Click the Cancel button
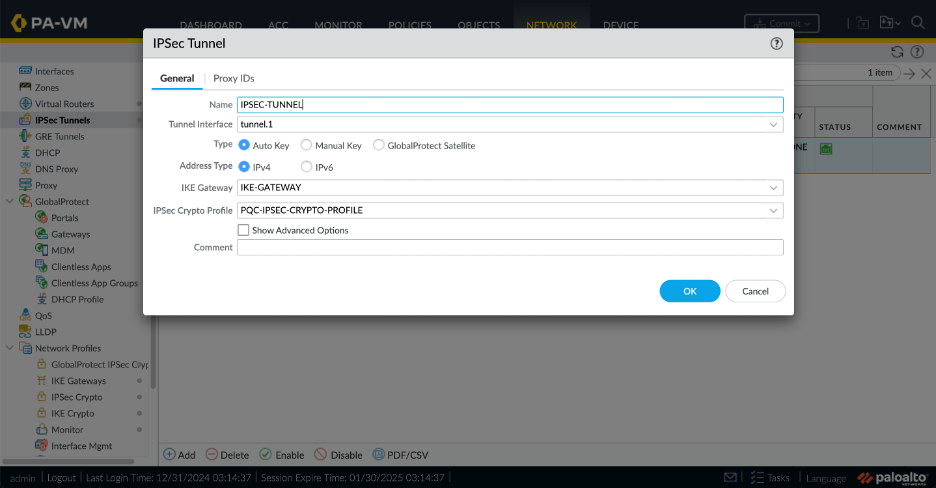Screen dimensions: 936x488 (x=755, y=291)
